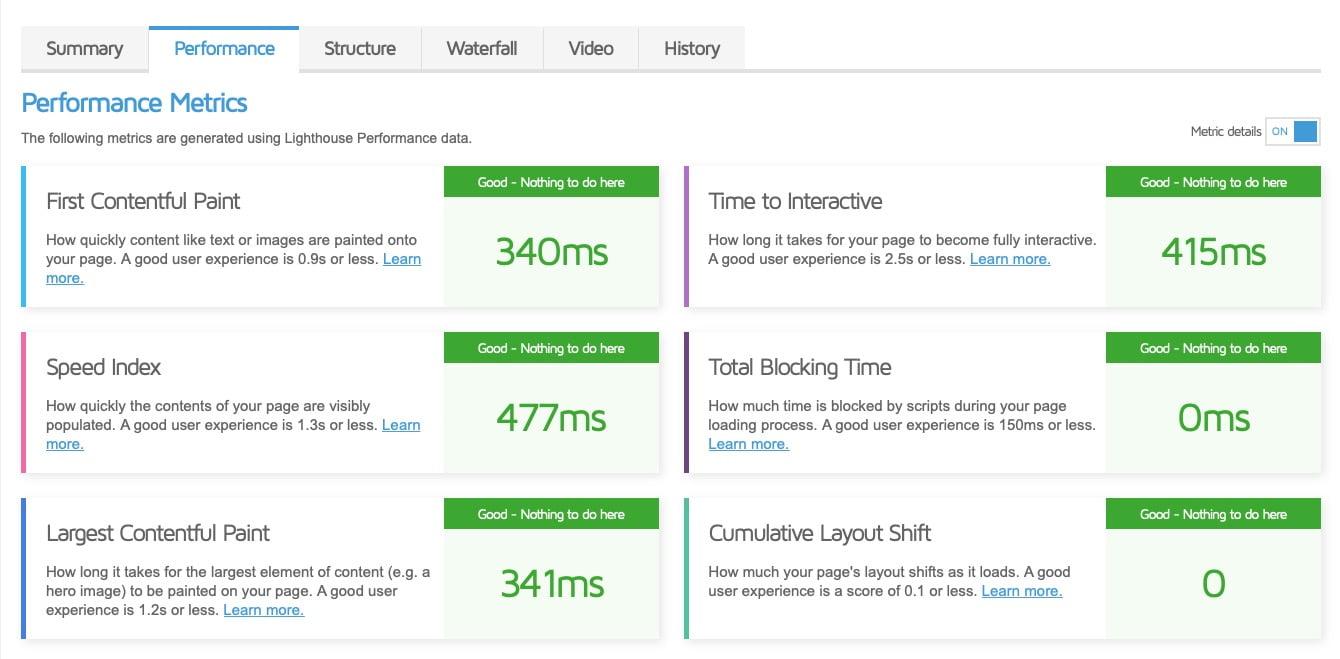Image resolution: width=1340 pixels, height=659 pixels.
Task: Click the 340ms First Contentful Paint value
Action: [x=551, y=252]
